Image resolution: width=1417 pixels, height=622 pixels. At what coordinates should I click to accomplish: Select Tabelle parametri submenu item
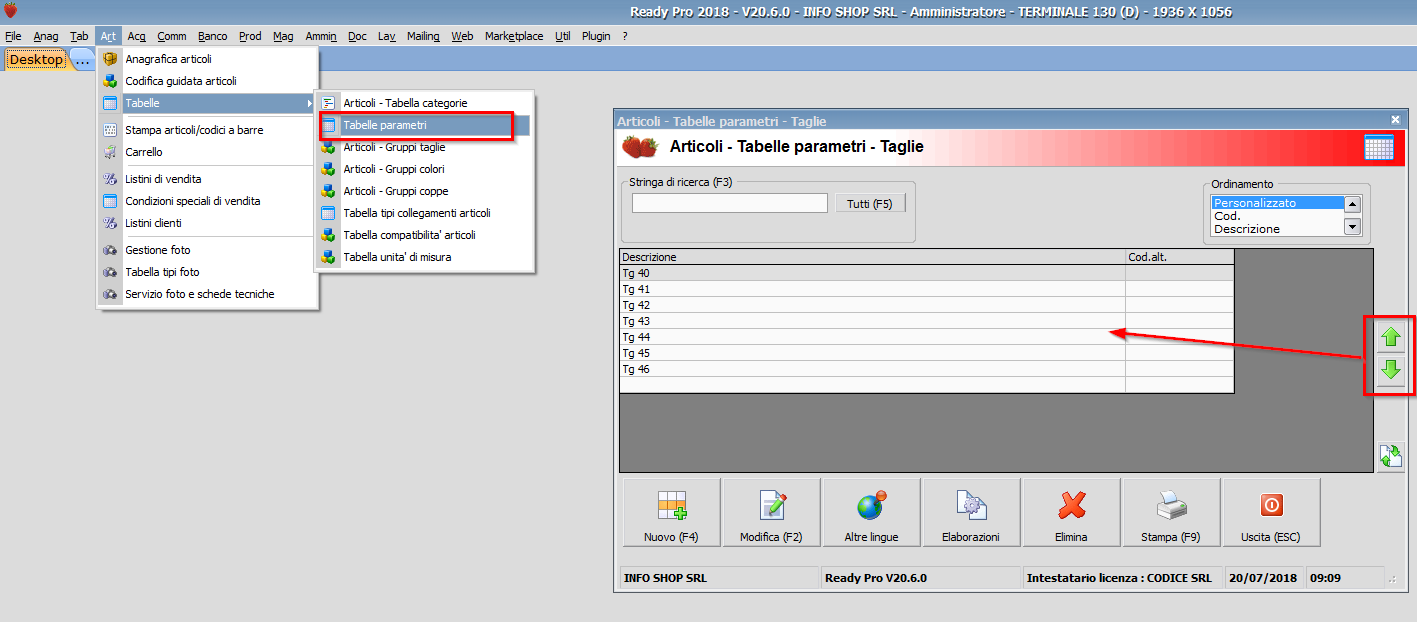pyautogui.click(x=424, y=125)
